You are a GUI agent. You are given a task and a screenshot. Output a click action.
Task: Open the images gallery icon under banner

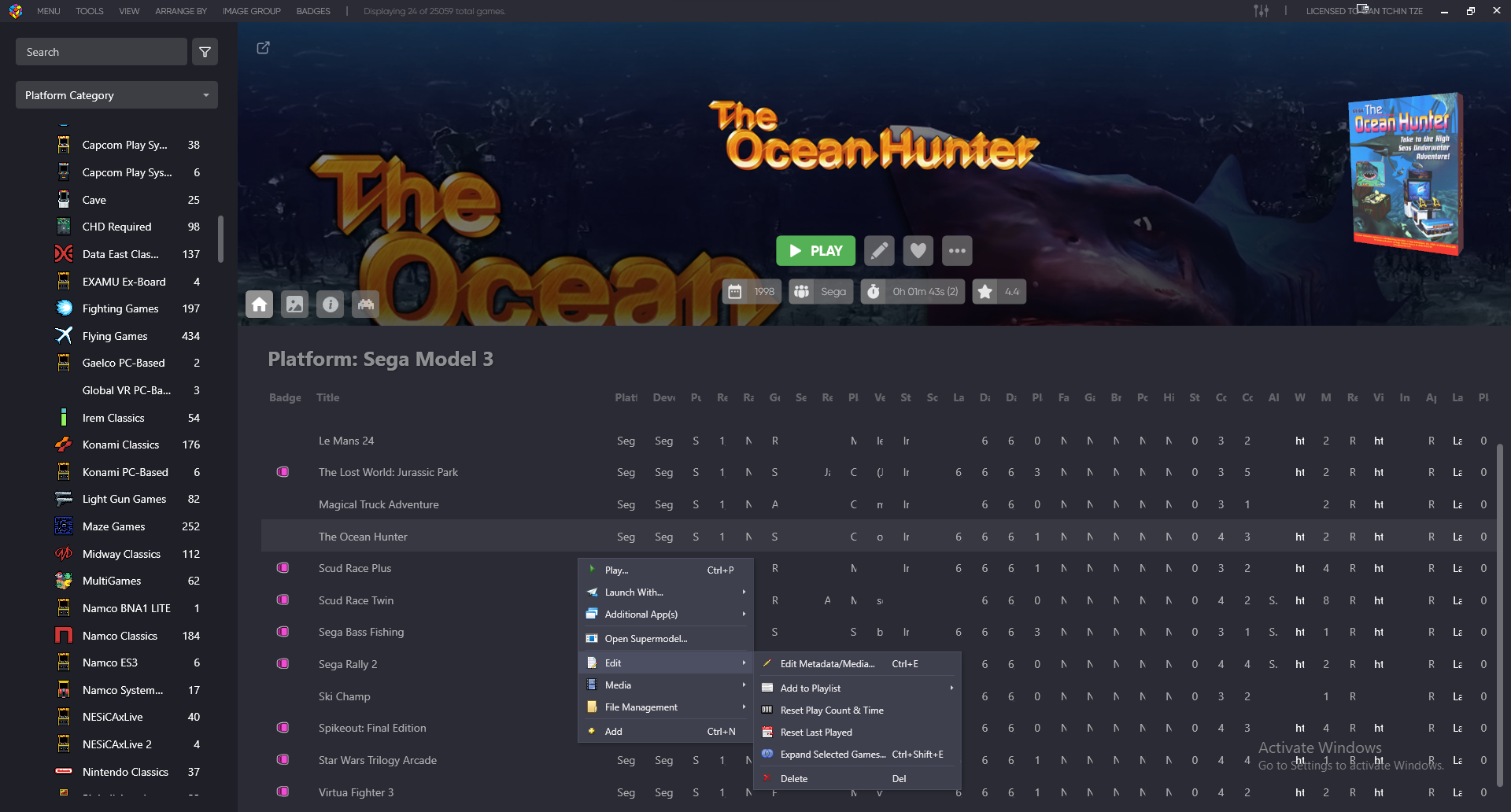pos(295,304)
